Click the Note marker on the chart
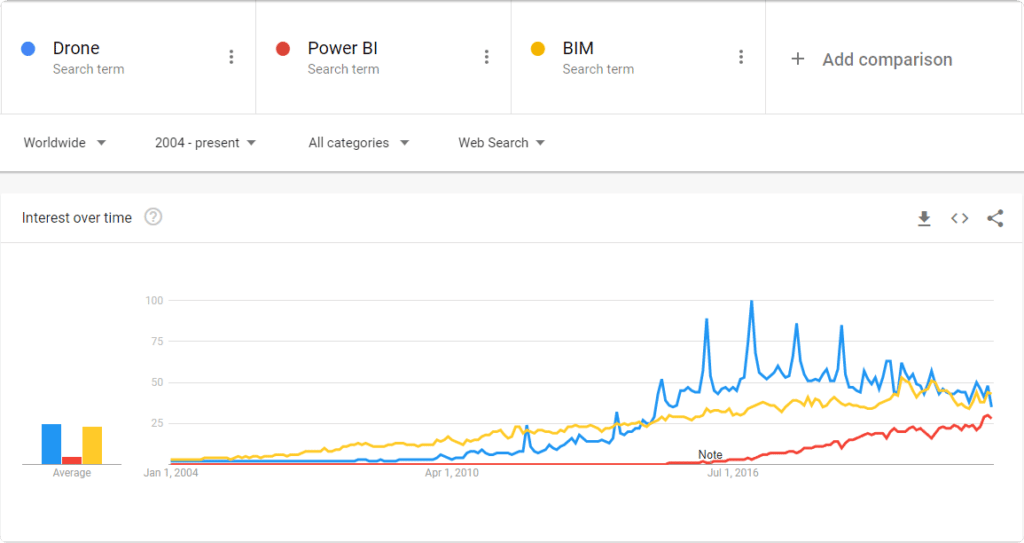Viewport: 1024px width, 543px height. pyautogui.click(x=710, y=455)
